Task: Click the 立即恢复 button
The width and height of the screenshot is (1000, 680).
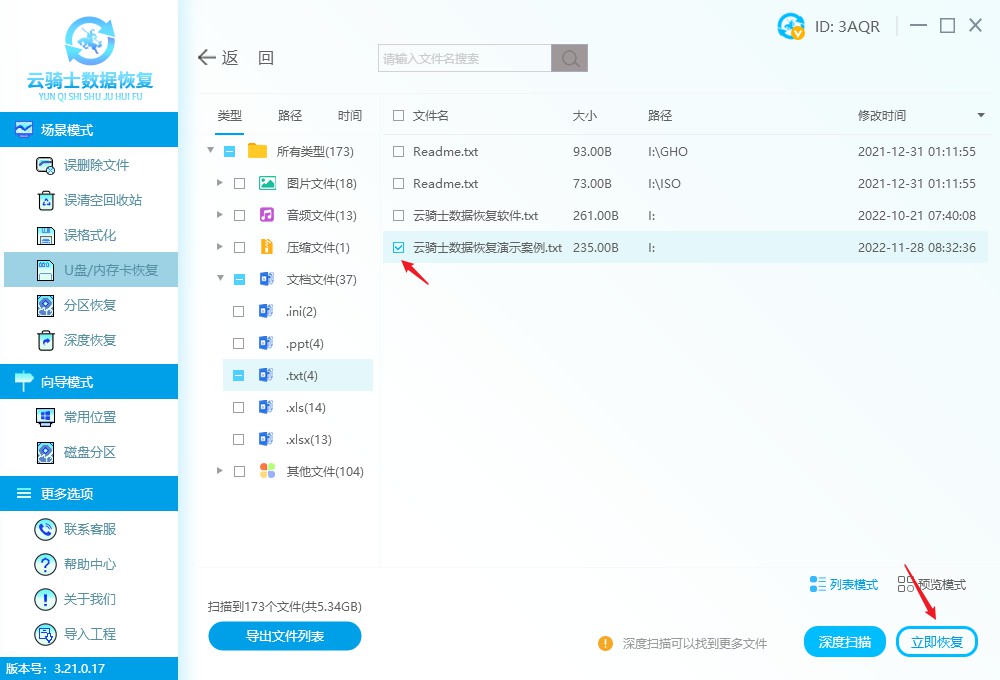Action: click(936, 641)
